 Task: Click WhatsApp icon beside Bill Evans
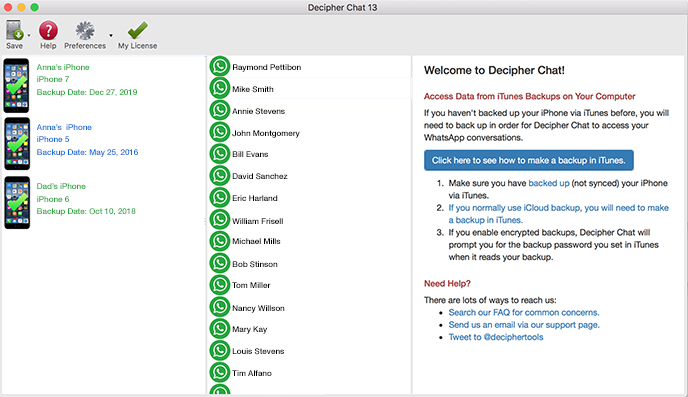(220, 154)
